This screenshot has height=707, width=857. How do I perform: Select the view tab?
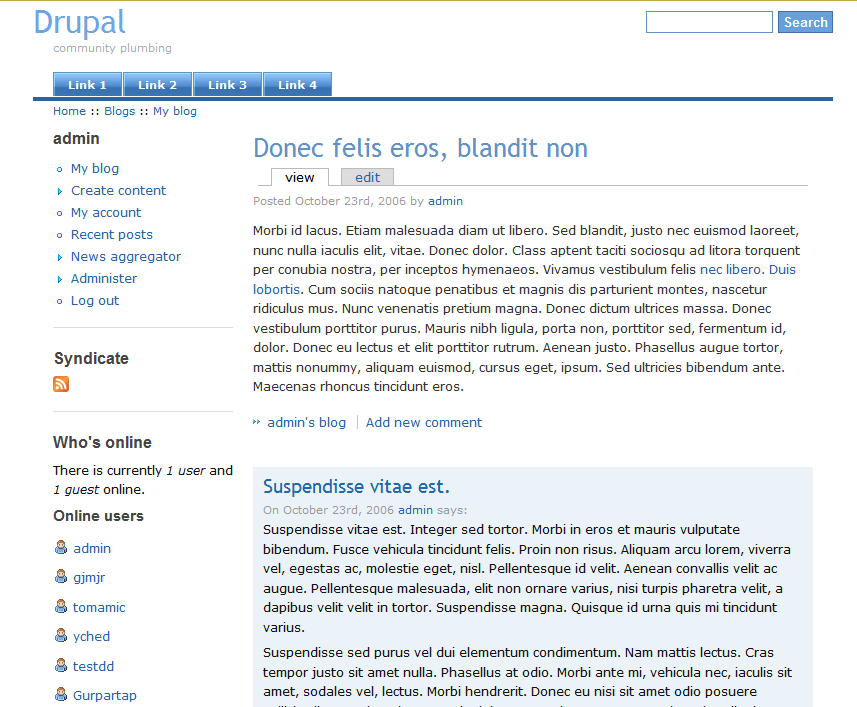(299, 177)
